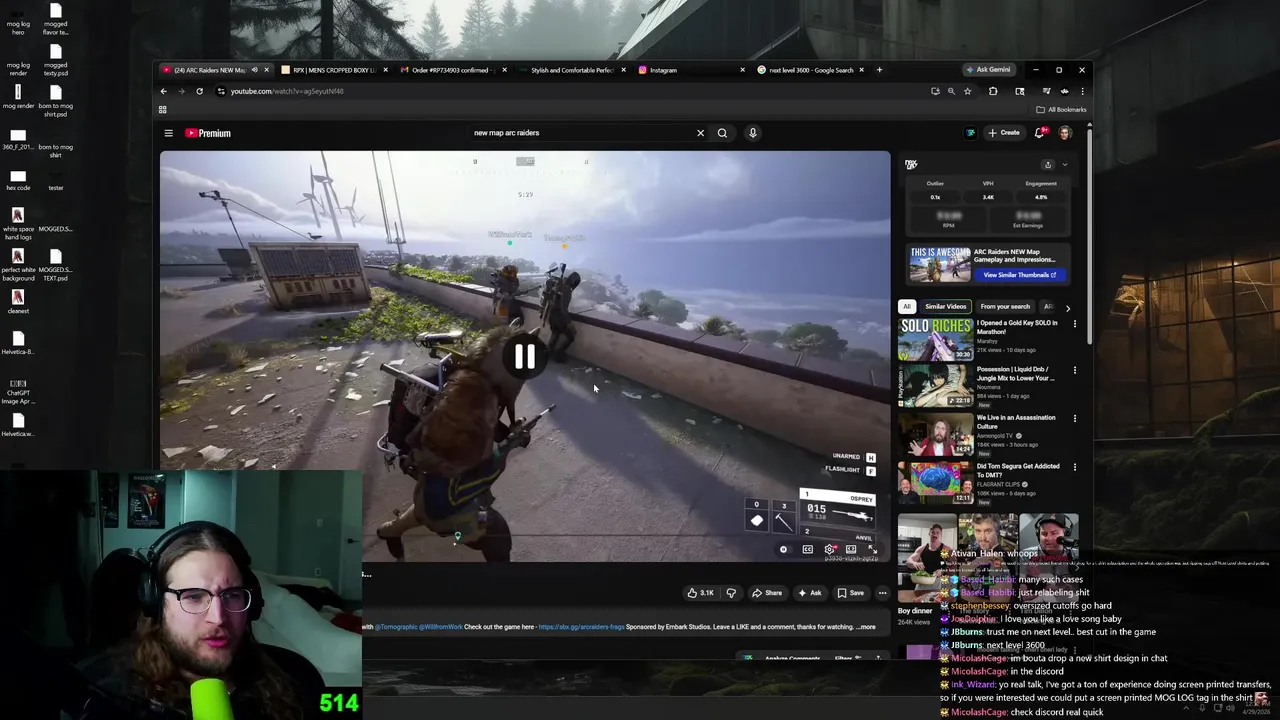Click the FLAGRANT CLIPS channel name
The height and width of the screenshot is (720, 1280).
998,484
